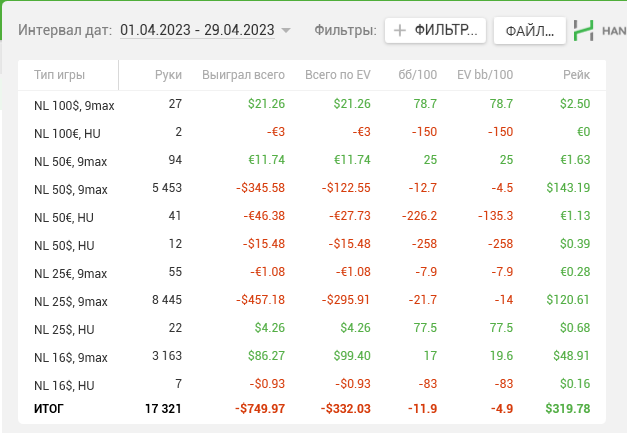Sort by EV bb/100 column header
The image size is (627, 433).
pyautogui.click(x=484, y=75)
